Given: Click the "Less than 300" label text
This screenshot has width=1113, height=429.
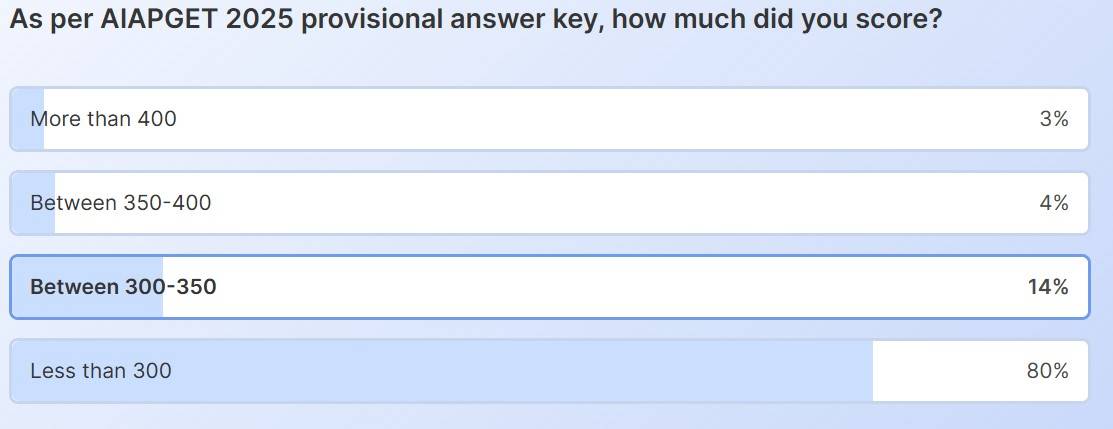Looking at the screenshot, I should 101,371.
